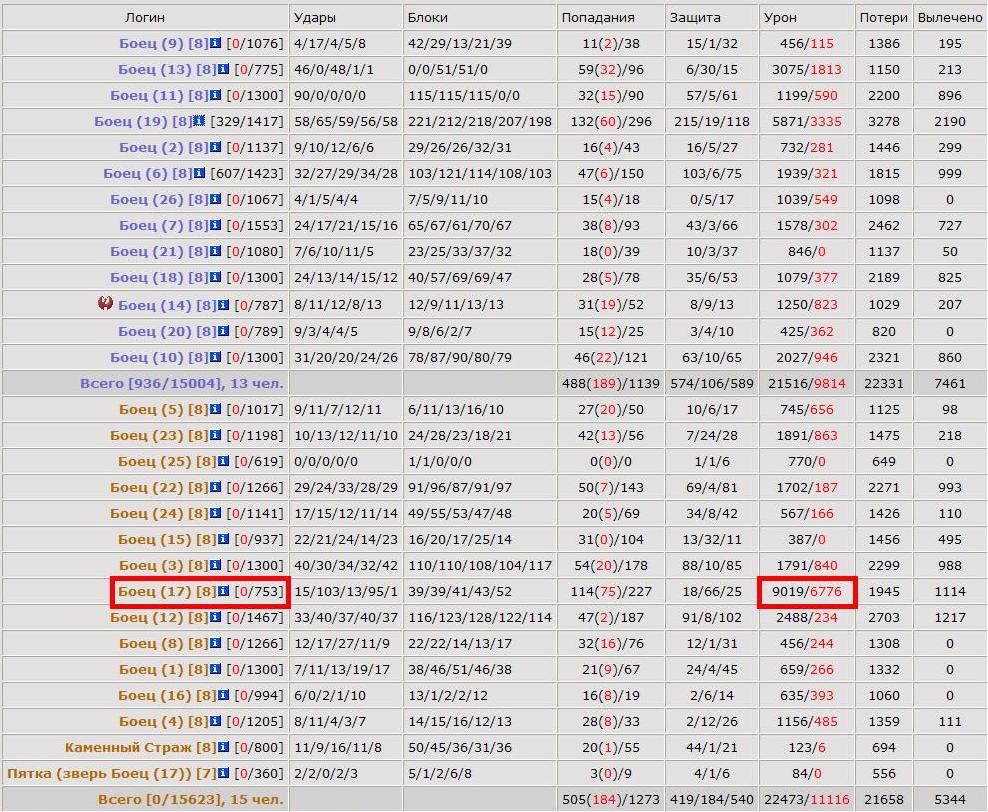Open info icon next to Боец (23)
This screenshot has width=988, height=812.
pos(215,435)
